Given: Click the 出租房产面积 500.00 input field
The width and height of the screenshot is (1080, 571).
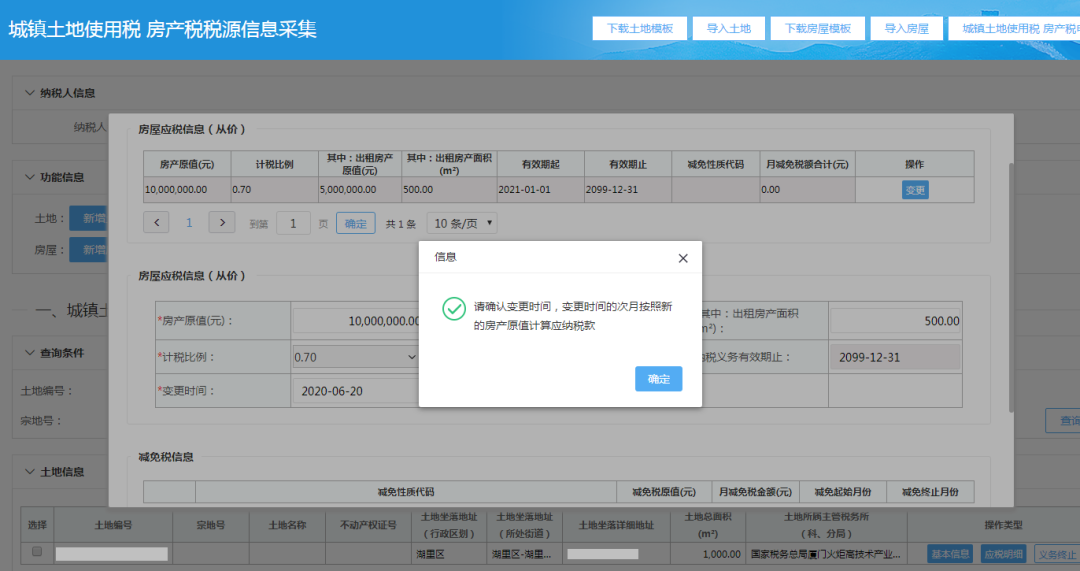Looking at the screenshot, I should click(895, 321).
